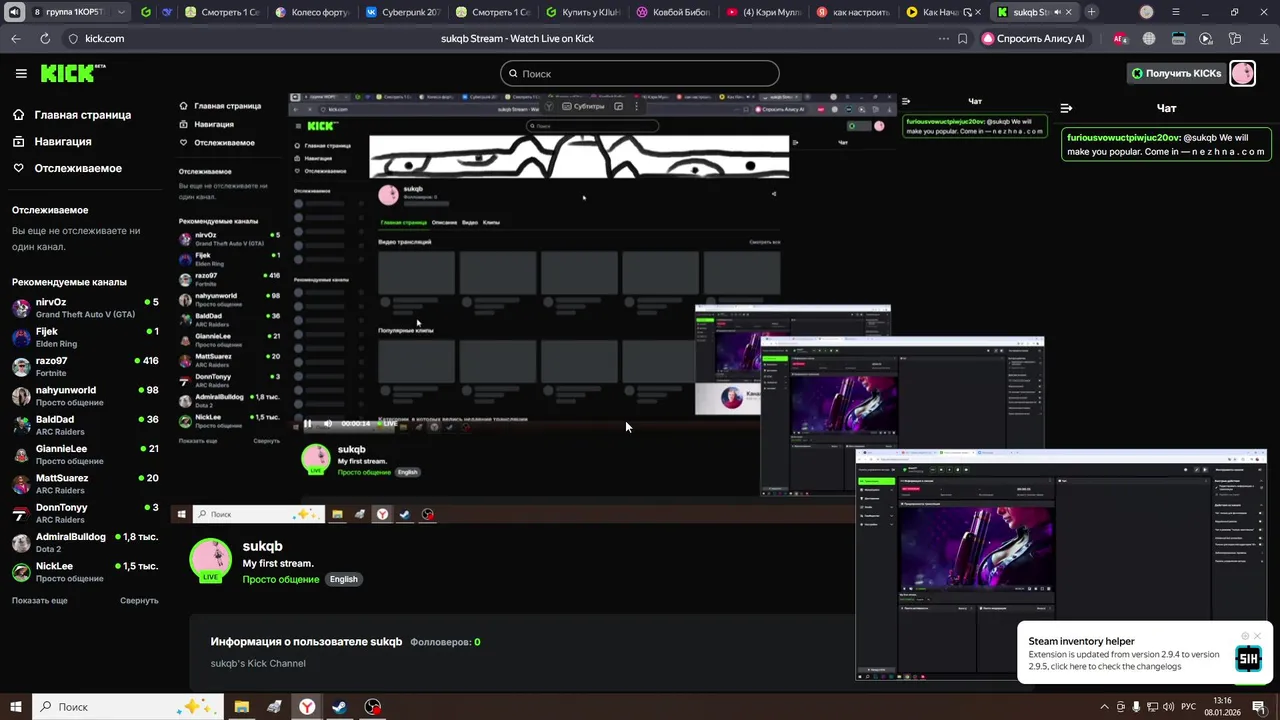Viewport: 1280px width, 720px height.
Task: Open a new browser tab
Action: click(1091, 12)
